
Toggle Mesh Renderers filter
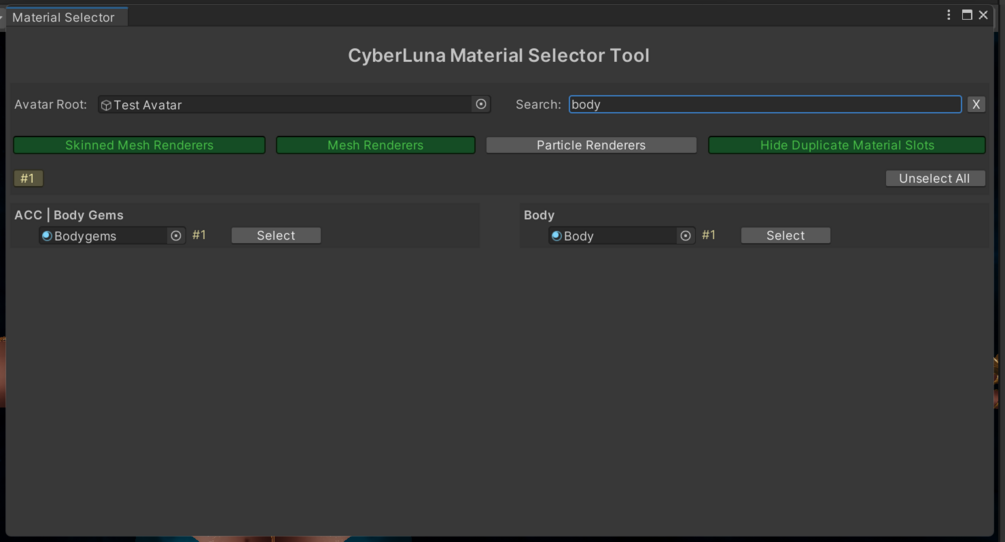376,145
